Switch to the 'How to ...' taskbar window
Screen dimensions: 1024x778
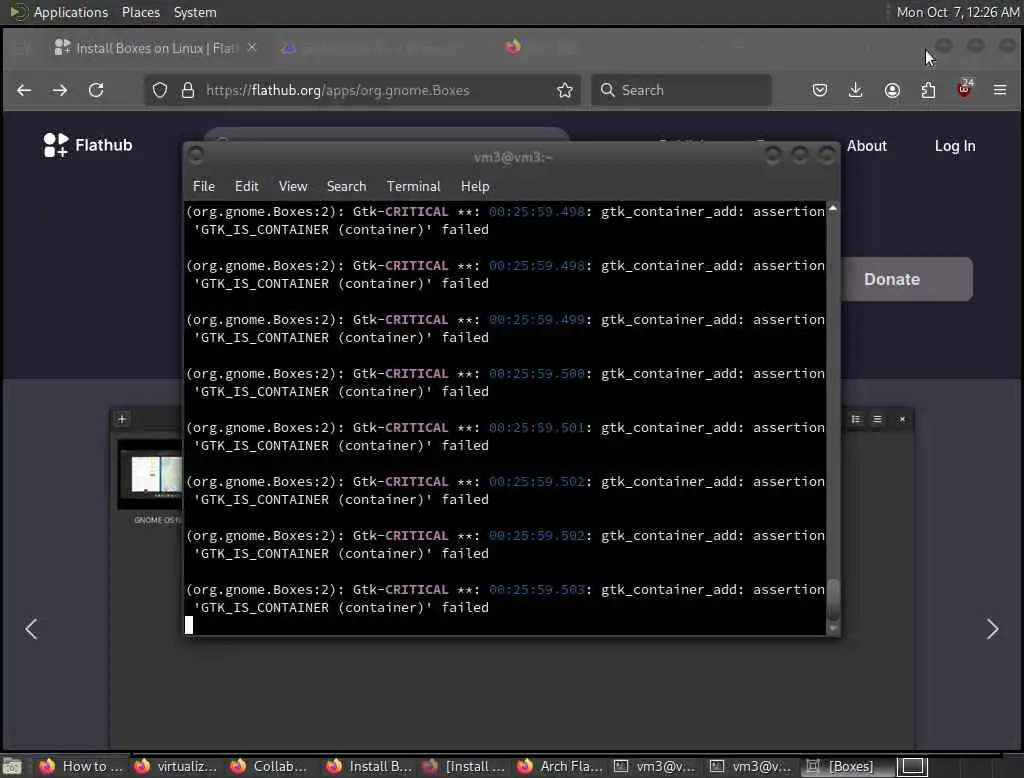[80, 766]
